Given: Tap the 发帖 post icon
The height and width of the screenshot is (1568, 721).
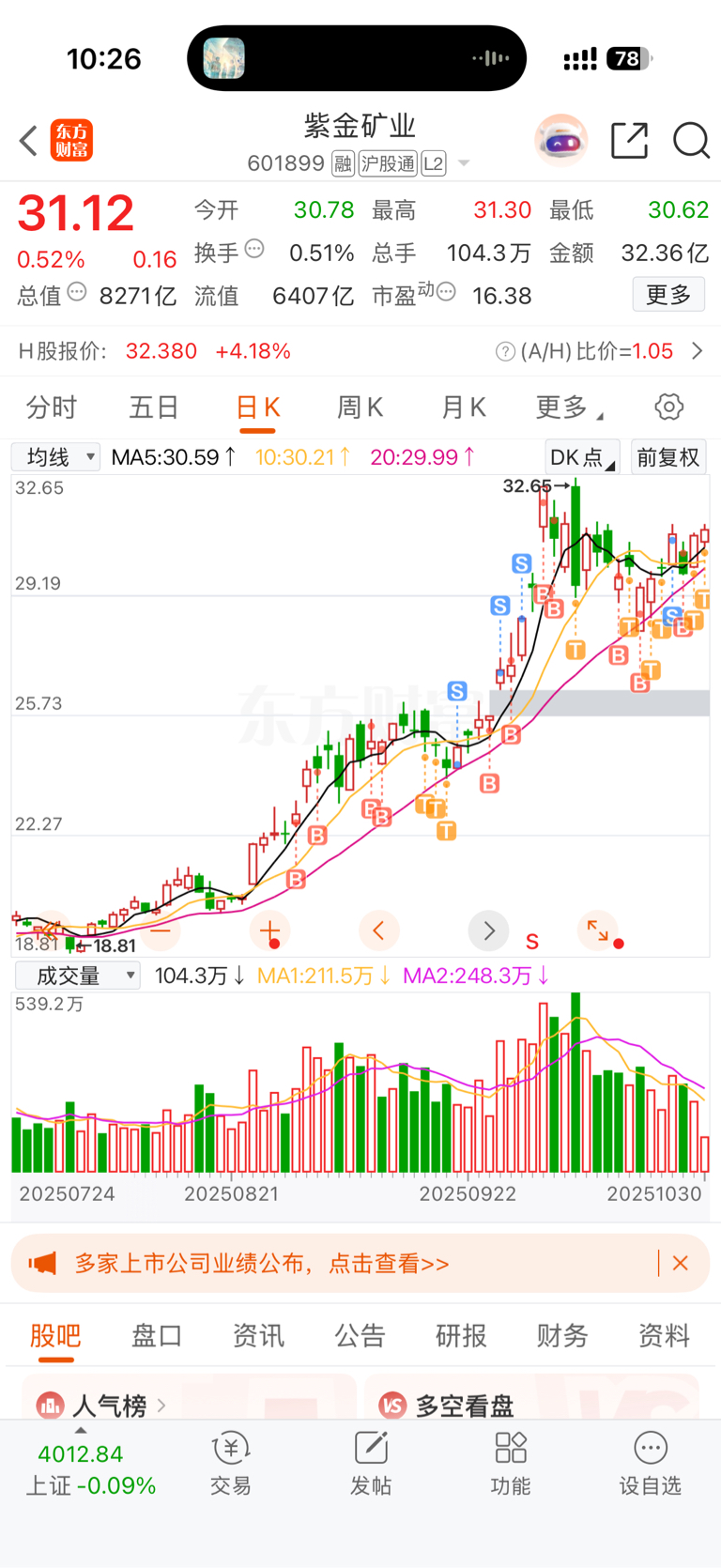Looking at the screenshot, I should pos(371,1448).
